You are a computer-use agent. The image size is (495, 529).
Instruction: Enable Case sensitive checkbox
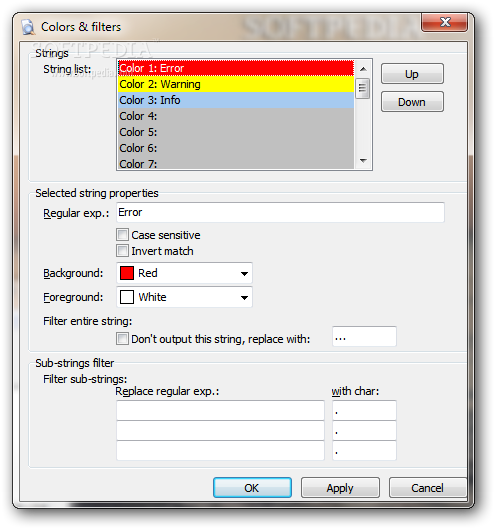pos(122,234)
